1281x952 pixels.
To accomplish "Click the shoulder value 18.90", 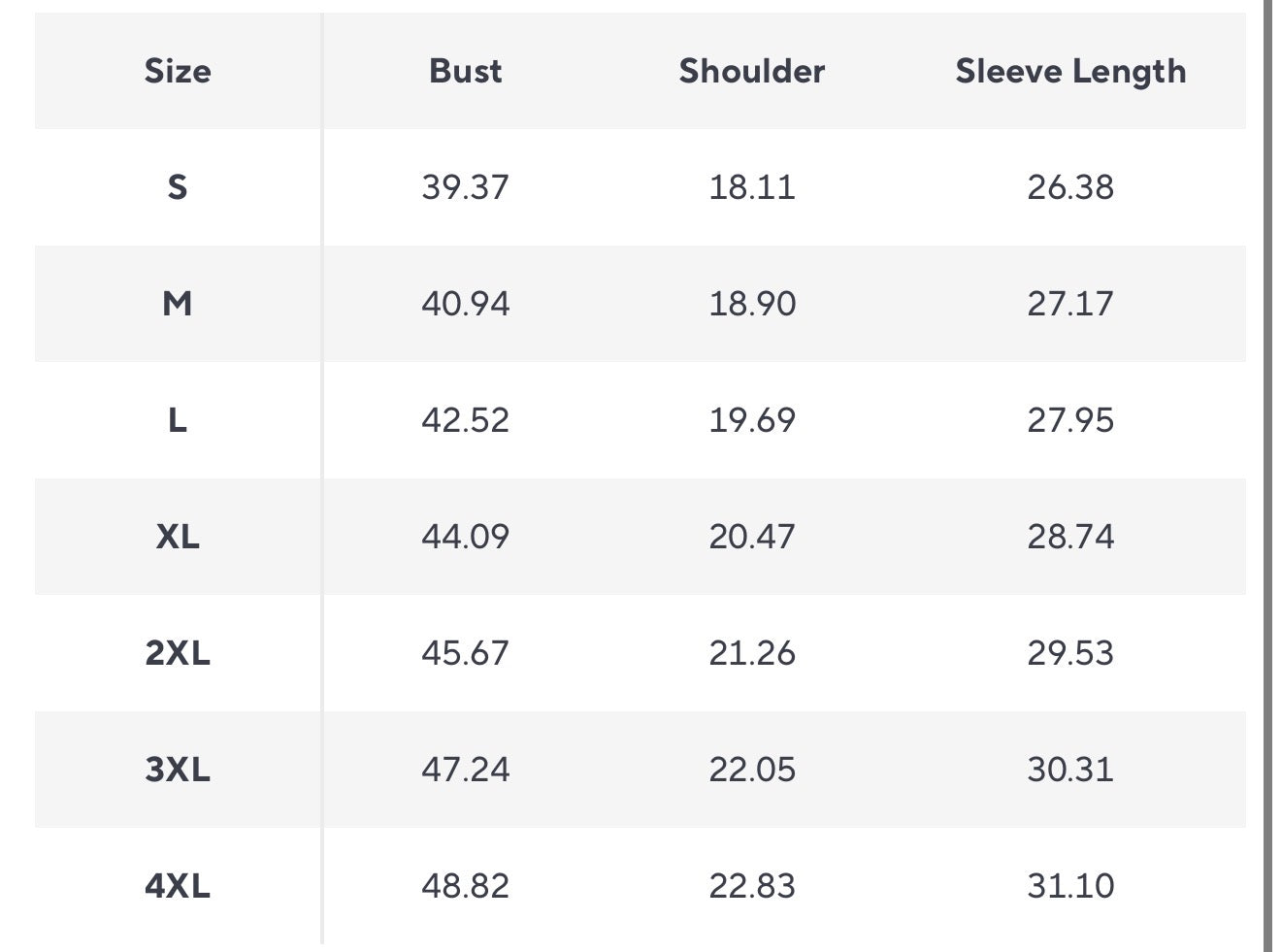I will point(752,304).
